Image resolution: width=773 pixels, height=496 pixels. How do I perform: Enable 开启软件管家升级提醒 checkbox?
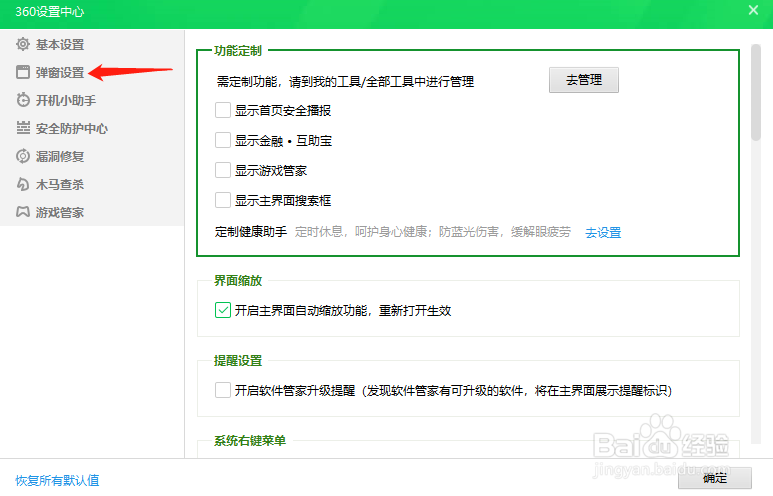tap(223, 390)
